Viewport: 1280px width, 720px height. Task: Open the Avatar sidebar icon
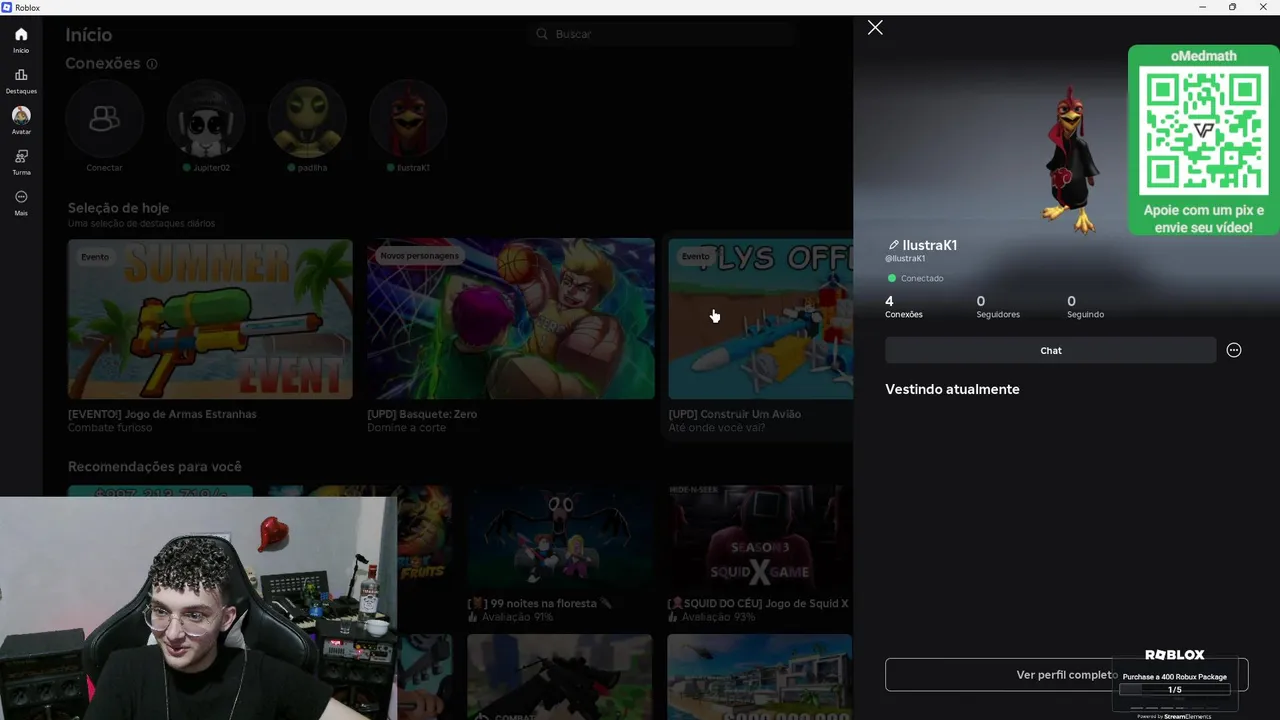point(21,115)
